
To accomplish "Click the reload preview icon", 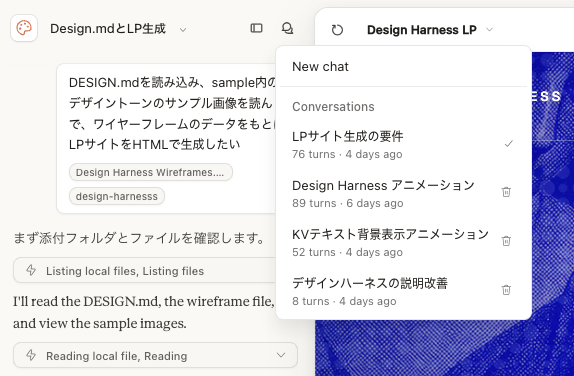I will tap(337, 30).
